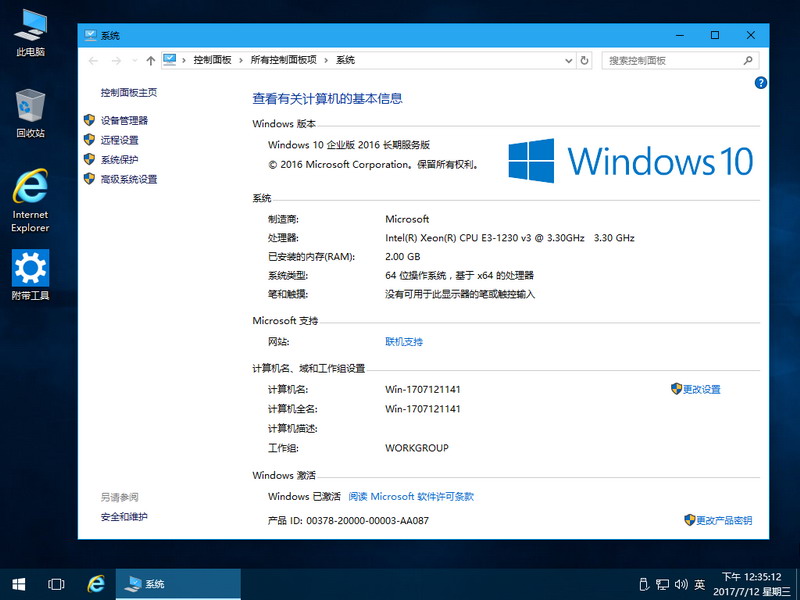
Task: Click the Windows Start button
Action: (19, 584)
